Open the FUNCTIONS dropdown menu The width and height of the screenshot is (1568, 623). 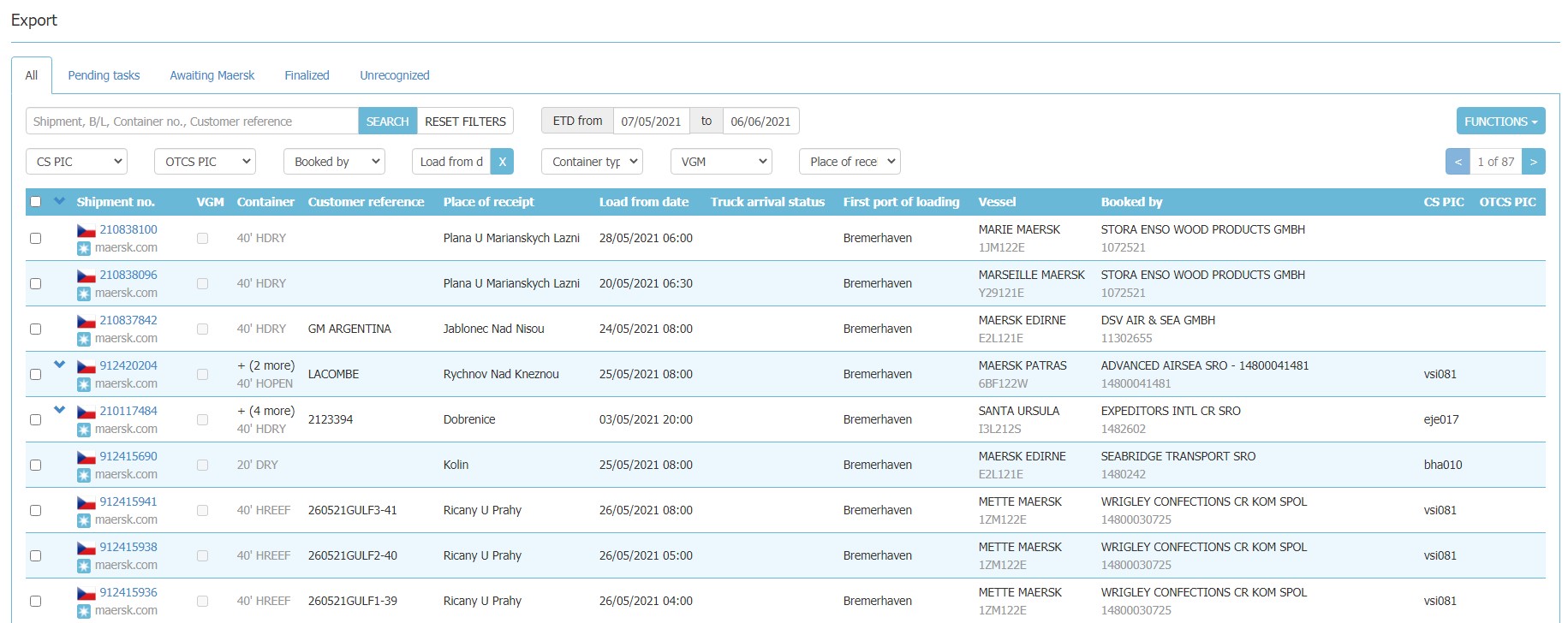click(1500, 122)
